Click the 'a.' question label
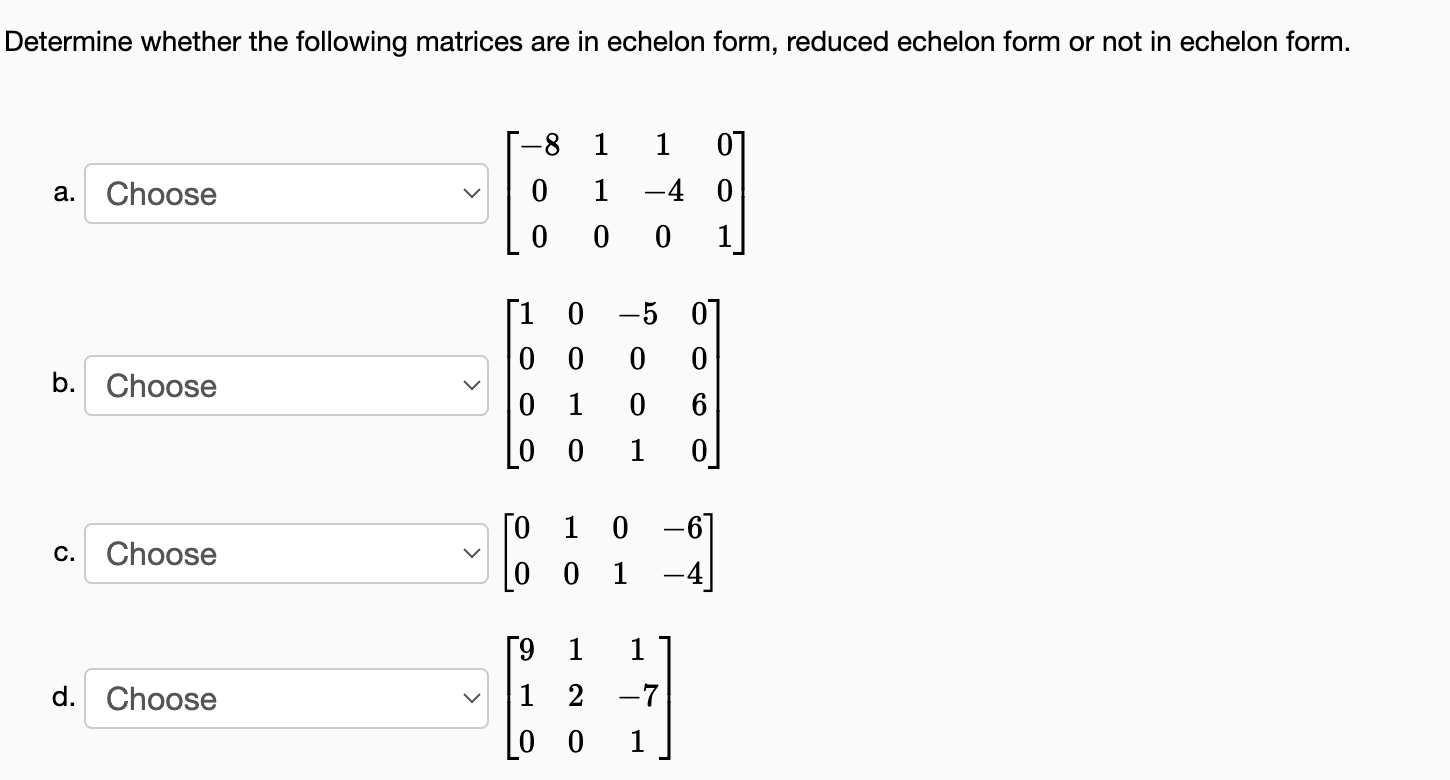 point(62,194)
